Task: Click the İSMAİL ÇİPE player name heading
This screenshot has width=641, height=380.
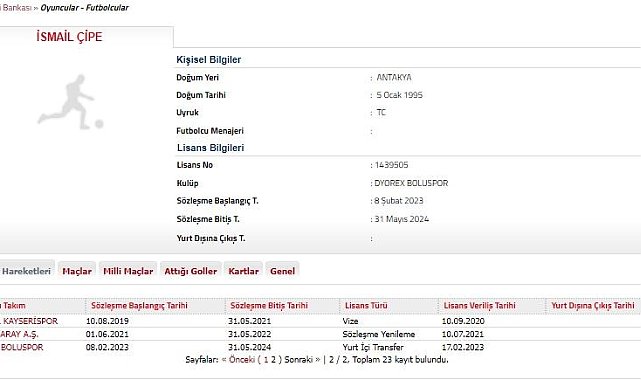Action: [69, 37]
